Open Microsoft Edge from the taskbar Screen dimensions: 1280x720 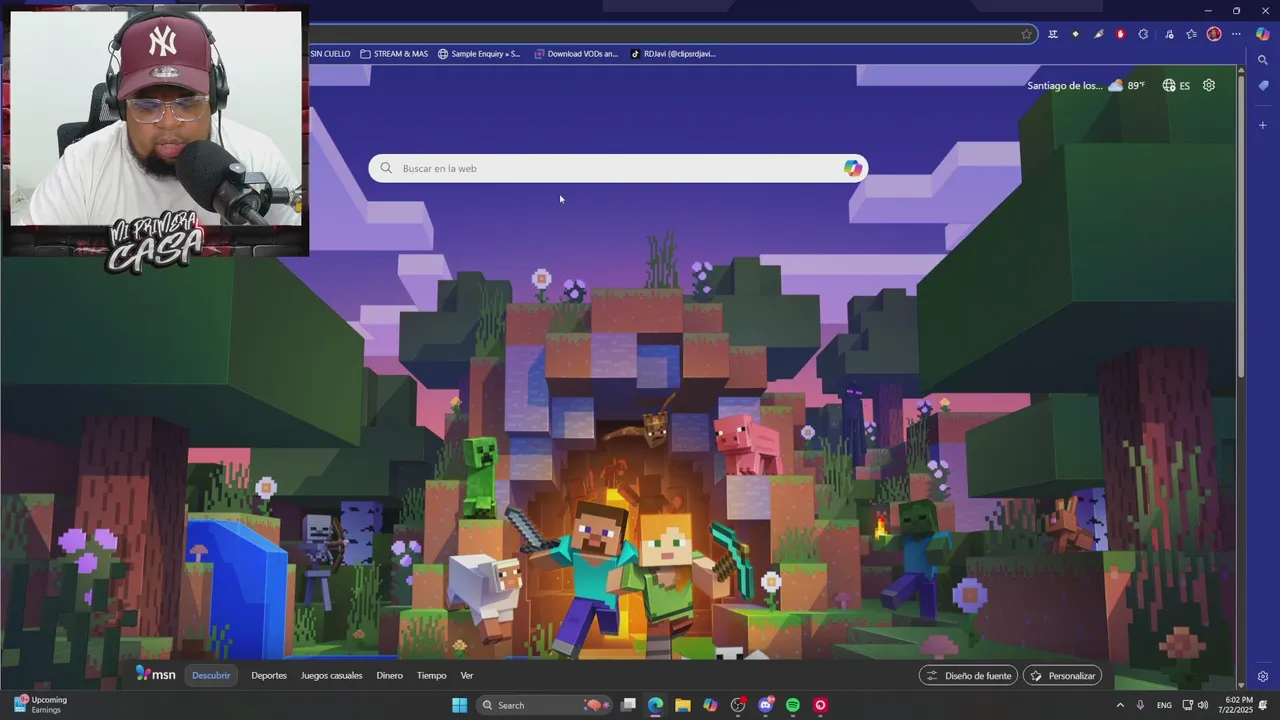(655, 705)
